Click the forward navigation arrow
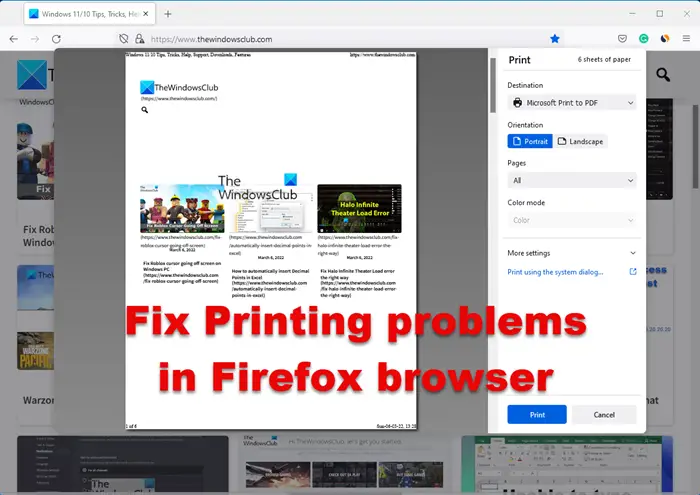This screenshot has height=495, width=700. coord(35,39)
